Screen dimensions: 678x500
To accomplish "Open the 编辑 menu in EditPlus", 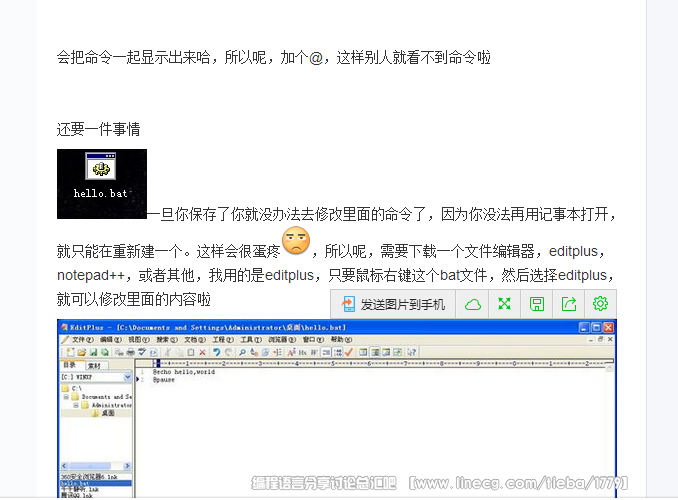I will coord(111,340).
